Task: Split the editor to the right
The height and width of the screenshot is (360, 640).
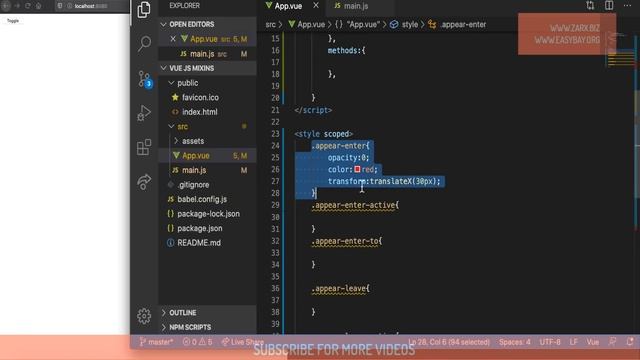Action: [x=609, y=5]
